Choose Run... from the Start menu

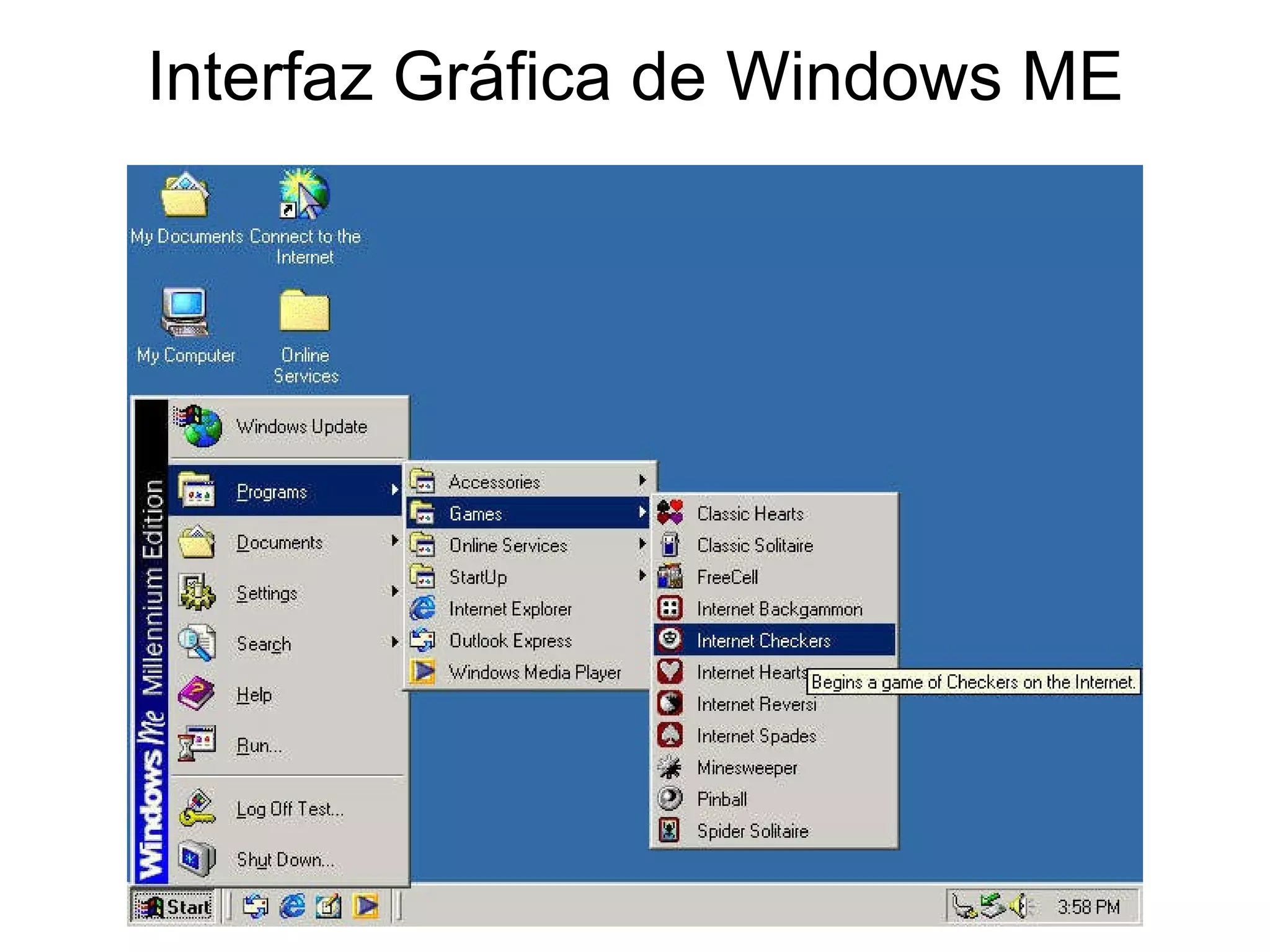[x=287, y=745]
